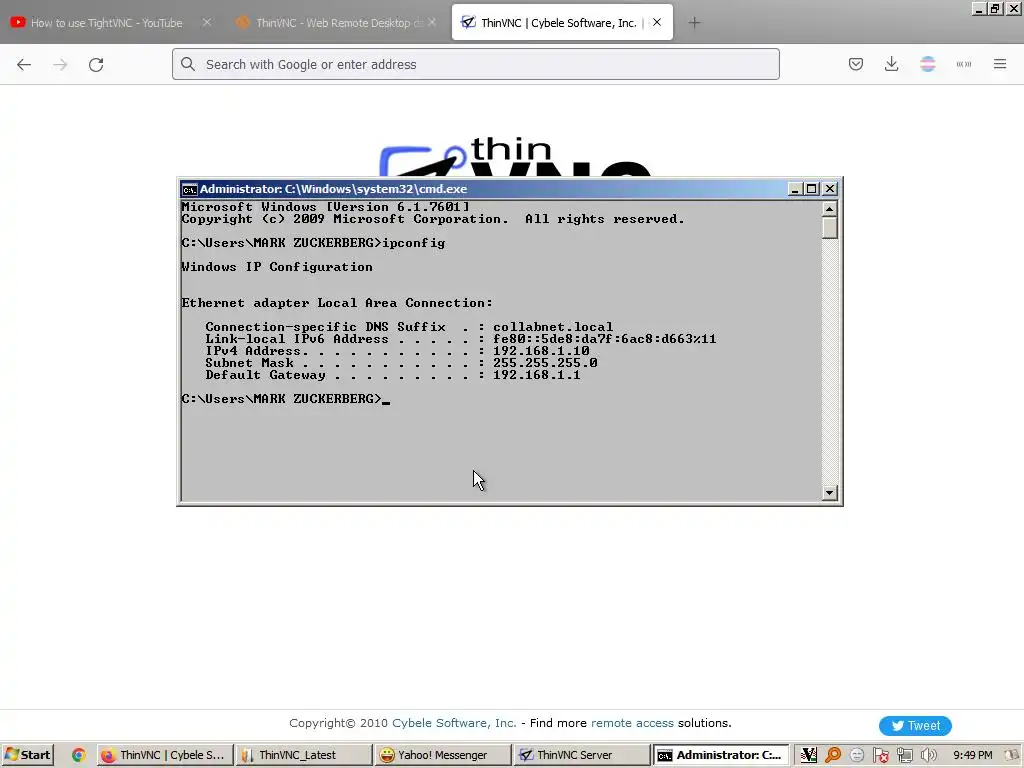This screenshot has height=768, width=1024.
Task: Close the ThinVNC Web Remote Desktop tab
Action: coord(432,22)
